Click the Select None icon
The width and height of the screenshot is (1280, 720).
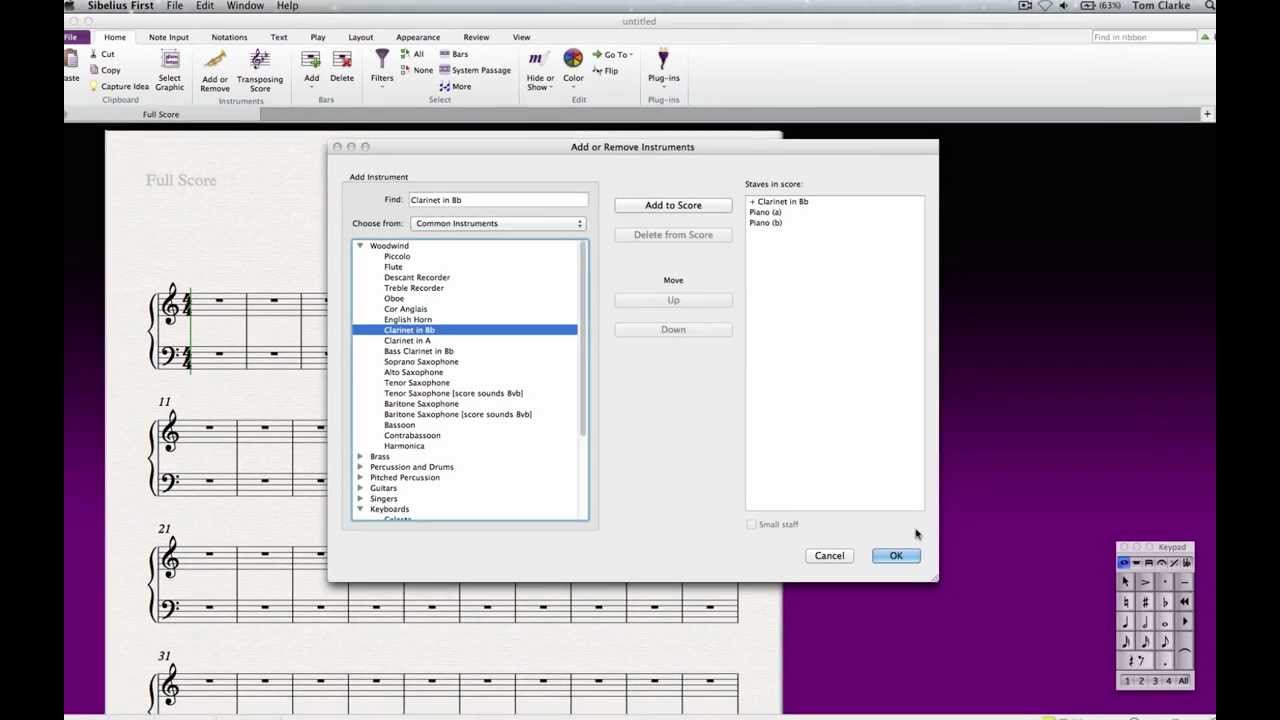(405, 70)
